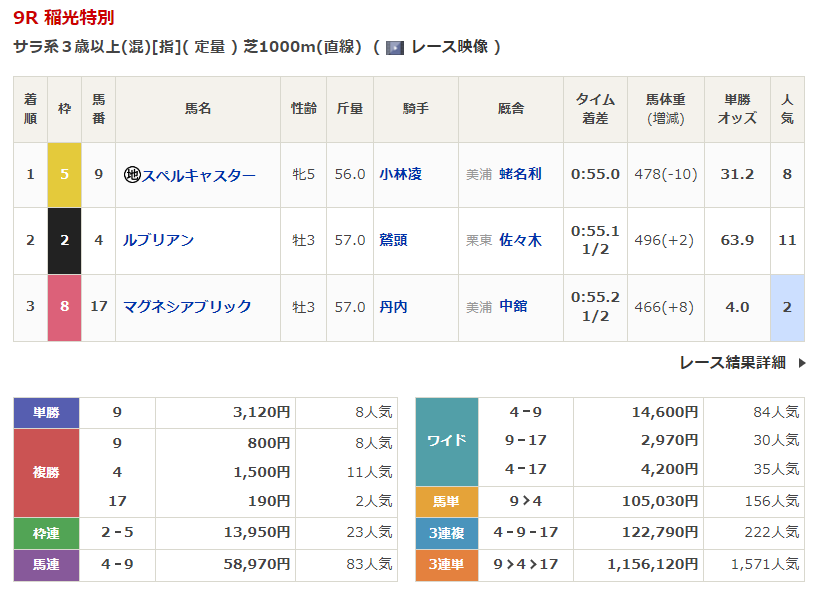This screenshot has height=592, width=821.
Task: Open horse ルブリアン profile
Action: coord(158,240)
